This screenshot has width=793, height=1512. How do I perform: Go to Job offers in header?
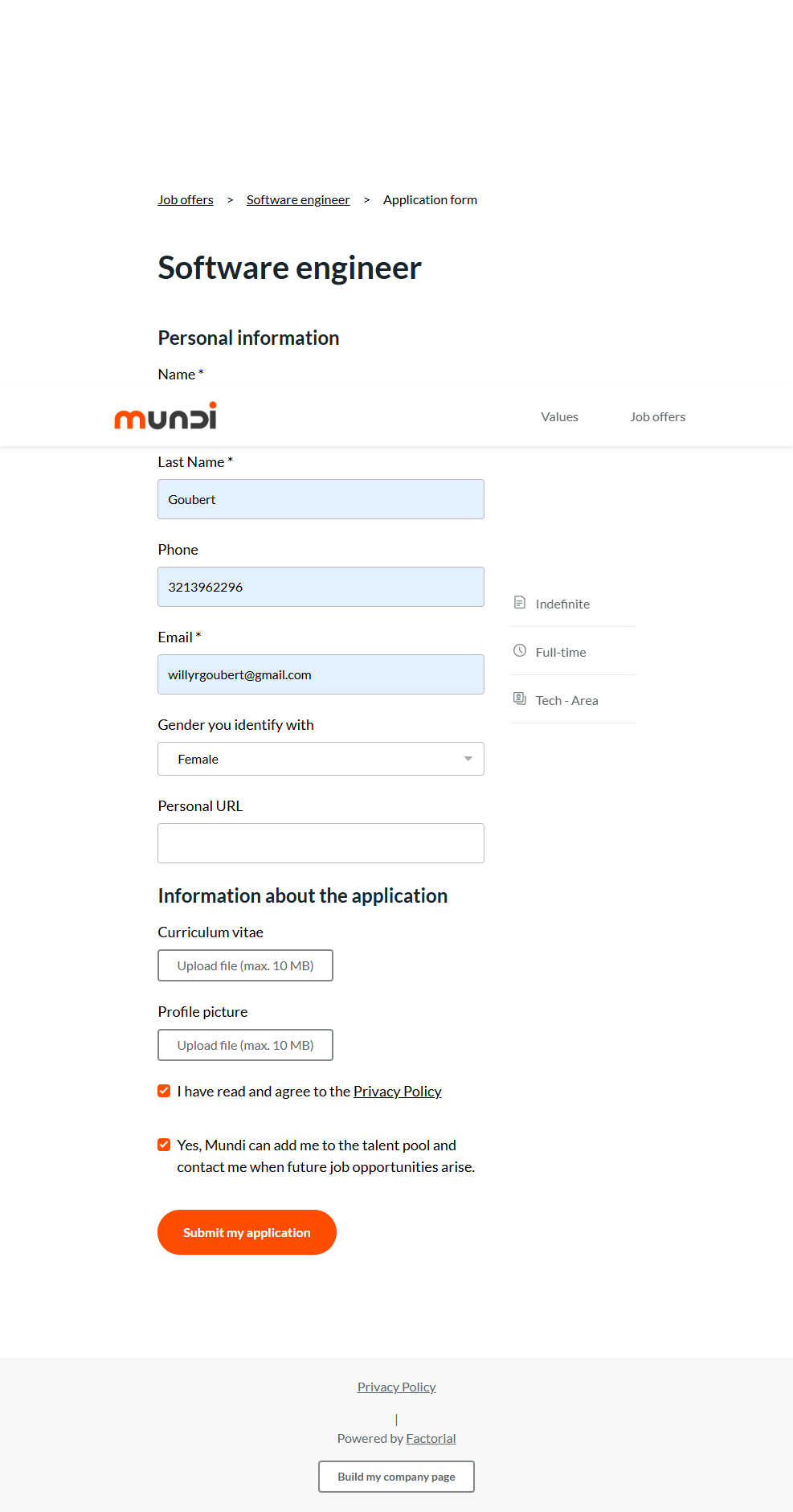657,416
